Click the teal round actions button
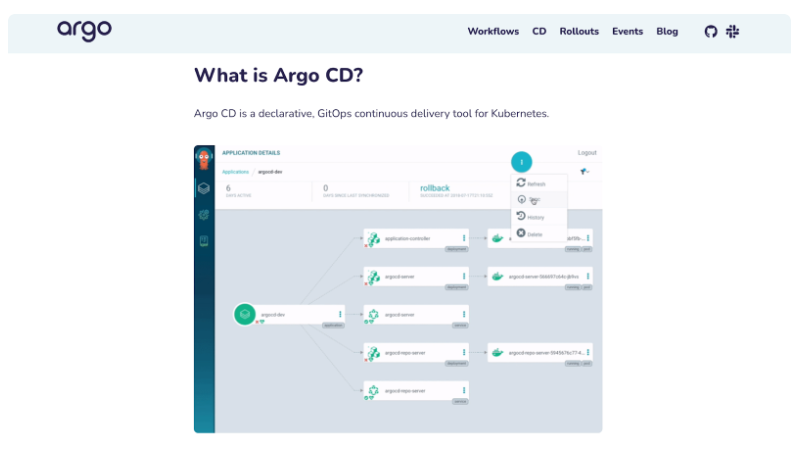Viewport: 793px width, 449px height. (521, 162)
